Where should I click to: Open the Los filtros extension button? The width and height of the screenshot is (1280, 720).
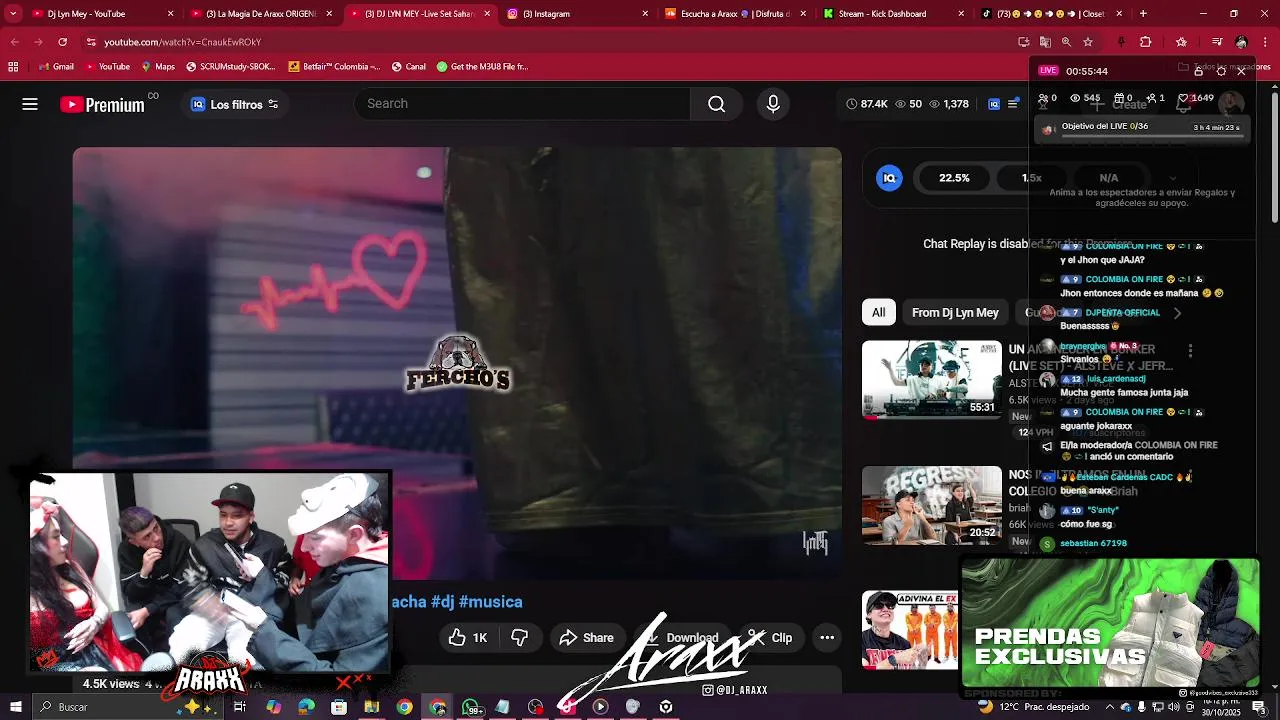click(235, 104)
